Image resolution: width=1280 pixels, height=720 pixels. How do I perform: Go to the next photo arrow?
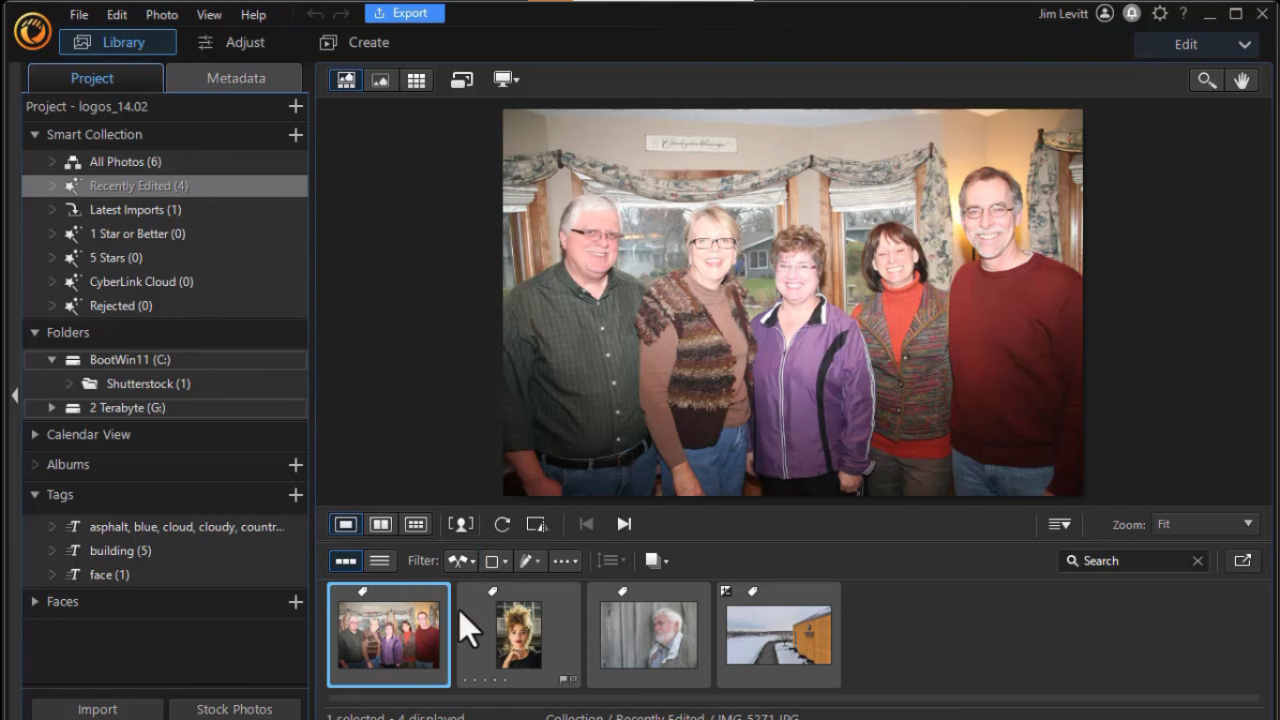(x=624, y=524)
